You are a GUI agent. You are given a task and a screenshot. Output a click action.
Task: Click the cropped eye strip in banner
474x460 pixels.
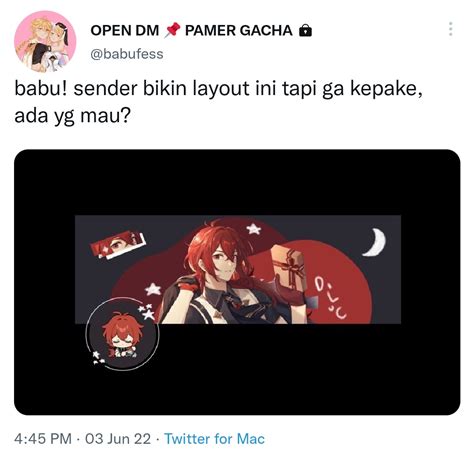pos(118,245)
